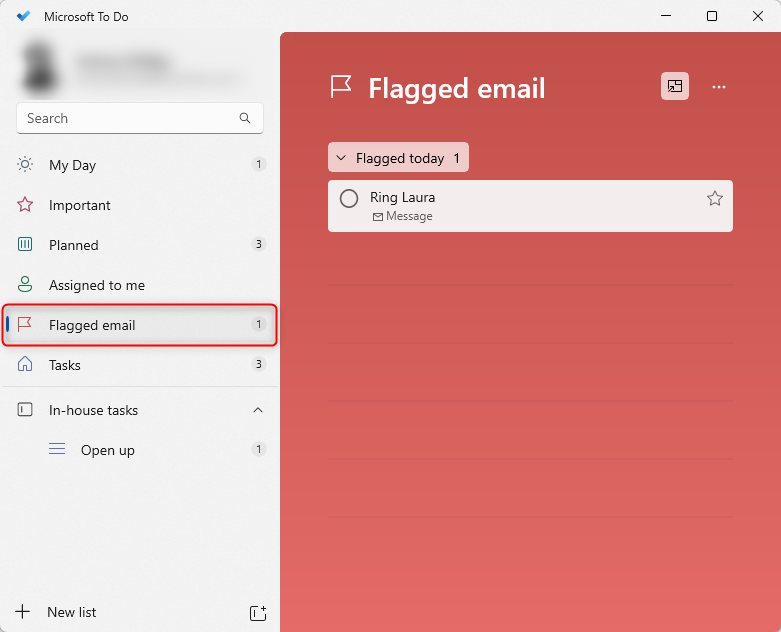This screenshot has width=781, height=632.
Task: Click New list to create a list
Action: [x=71, y=612]
